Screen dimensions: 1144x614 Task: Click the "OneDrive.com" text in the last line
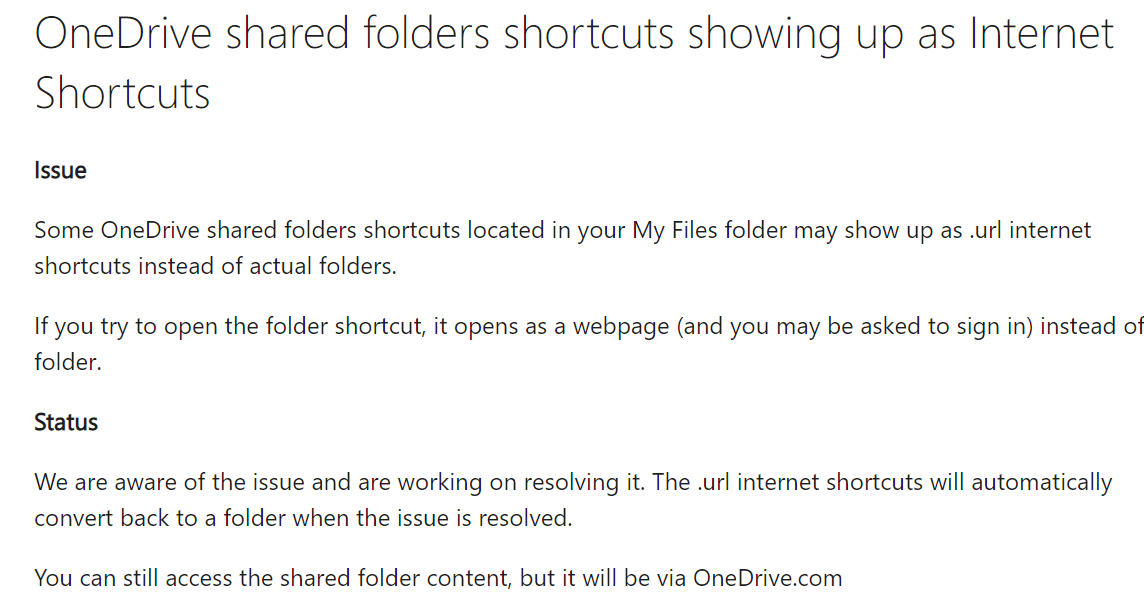768,578
